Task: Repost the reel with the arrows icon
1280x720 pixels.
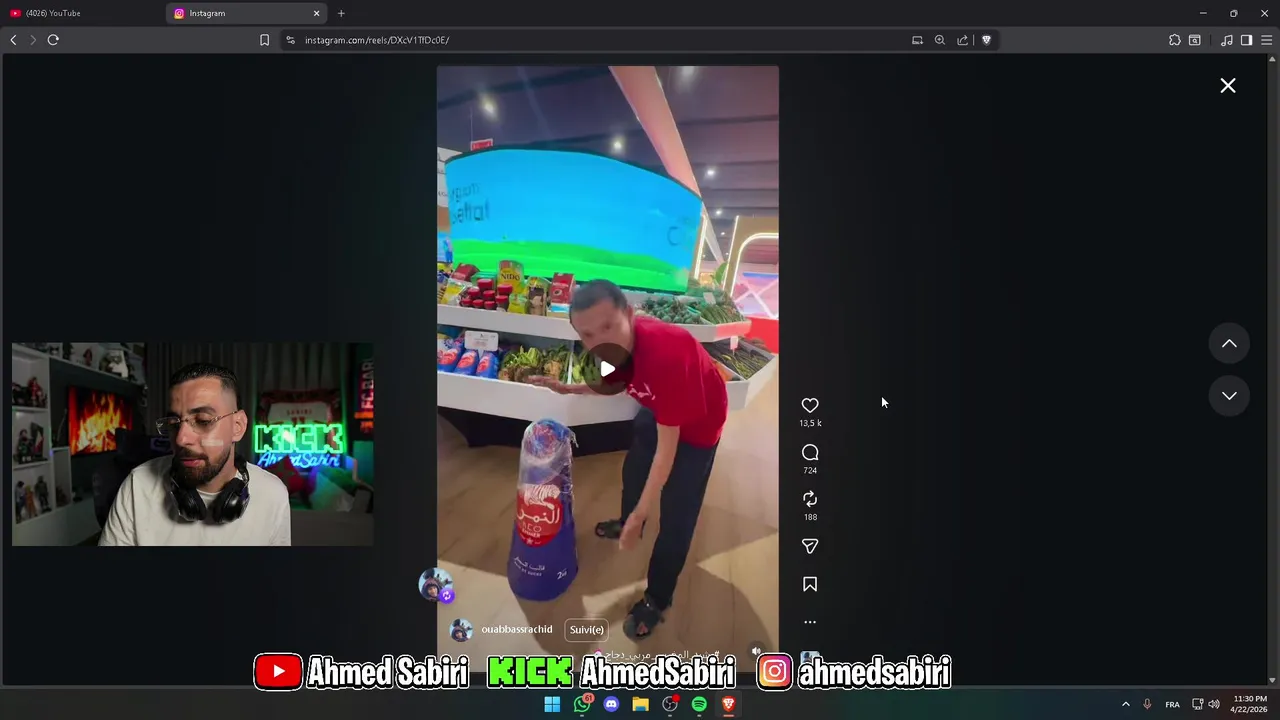Action: pyautogui.click(x=810, y=499)
